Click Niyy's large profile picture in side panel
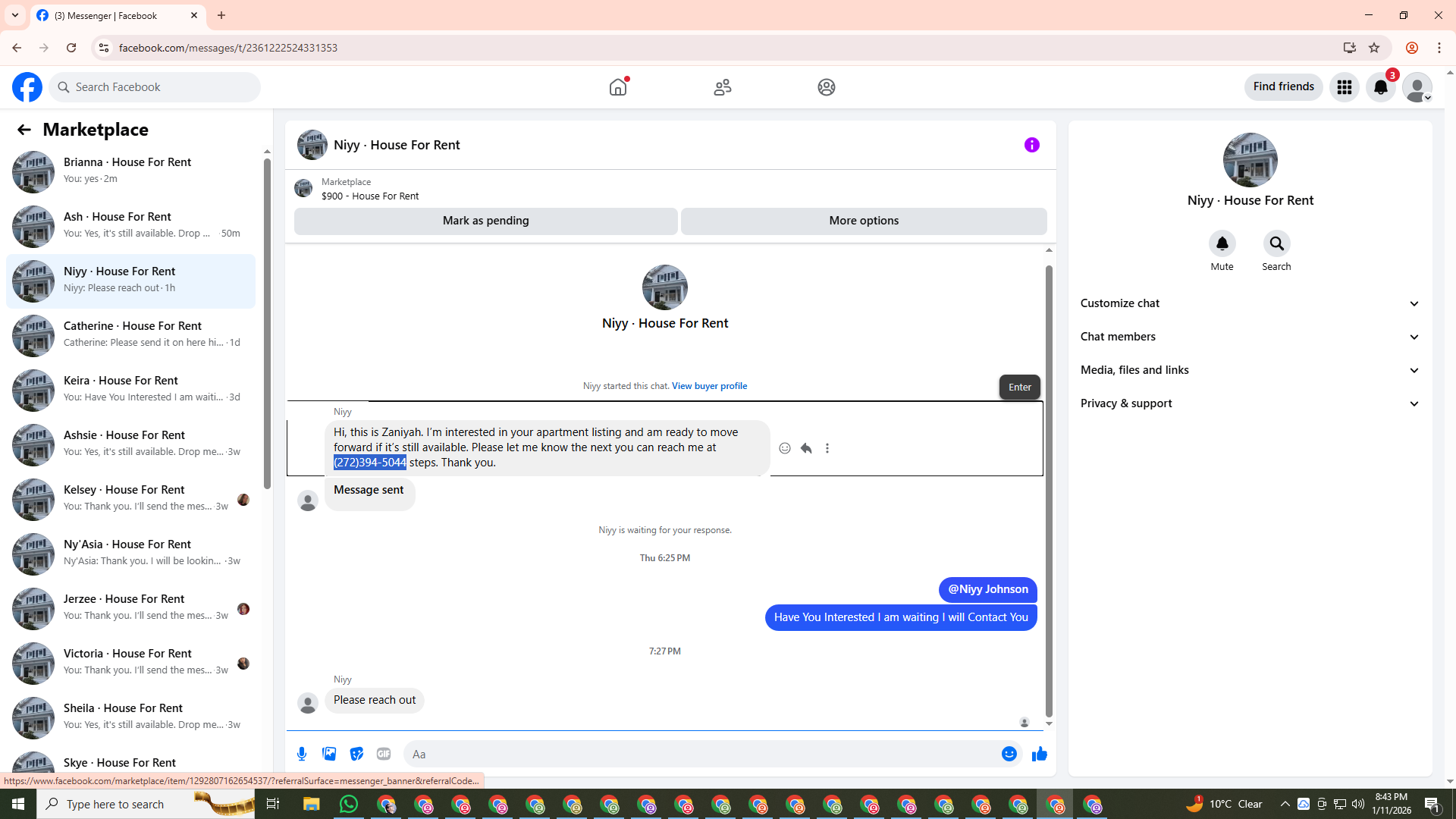Screen dimensions: 1456x819 1250,160
